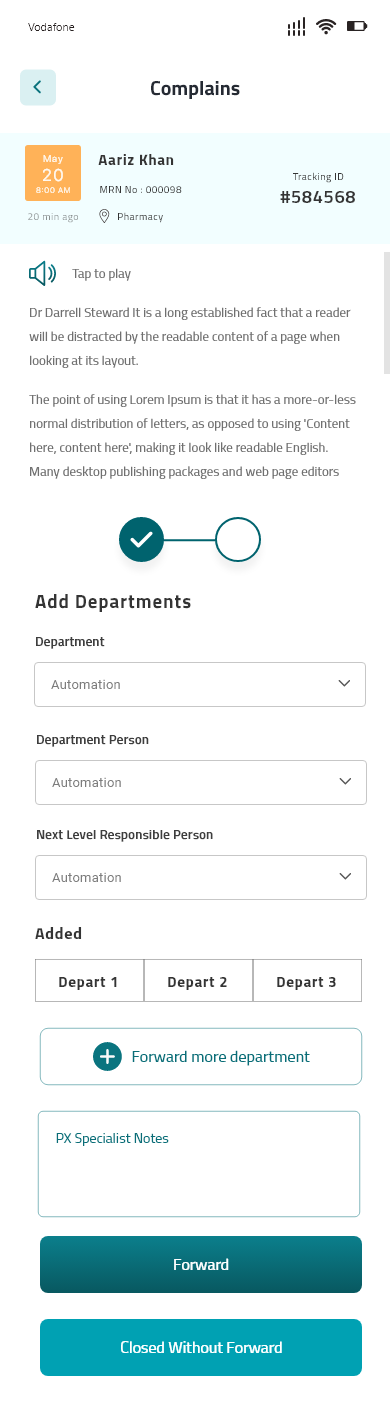Click Closed Without Forward button
390x1412 pixels.
click(201, 1347)
